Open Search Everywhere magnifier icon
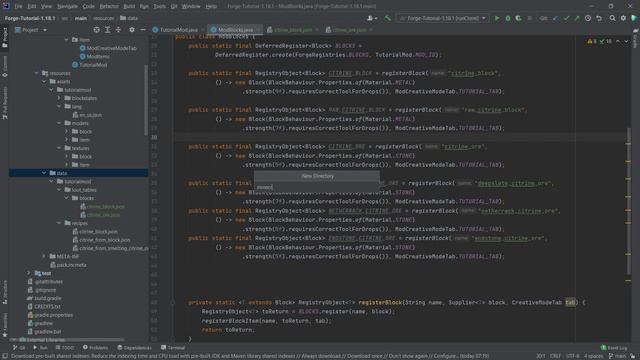The image size is (640, 360). click(613, 18)
